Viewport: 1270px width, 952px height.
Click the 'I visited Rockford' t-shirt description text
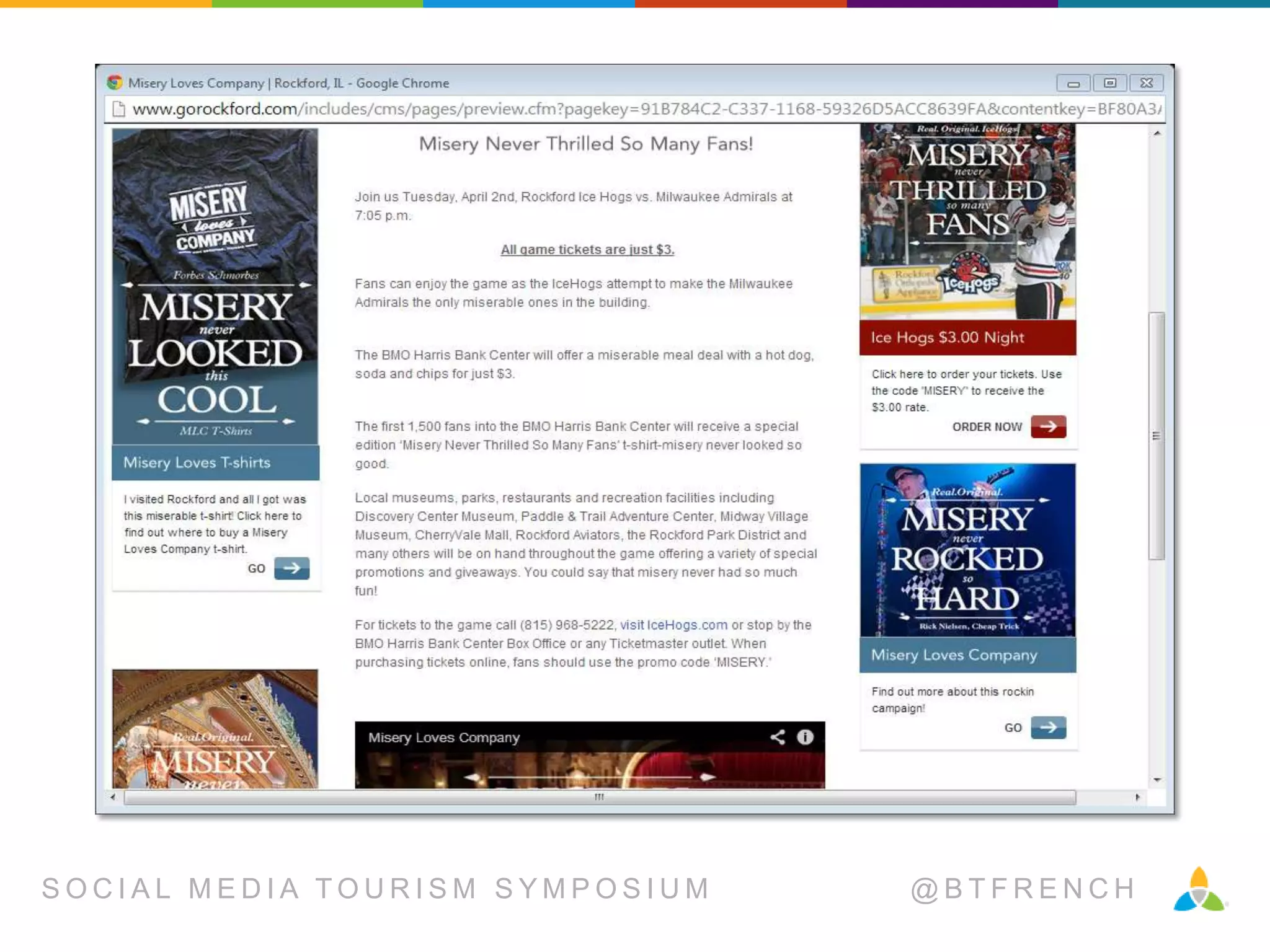click(215, 524)
